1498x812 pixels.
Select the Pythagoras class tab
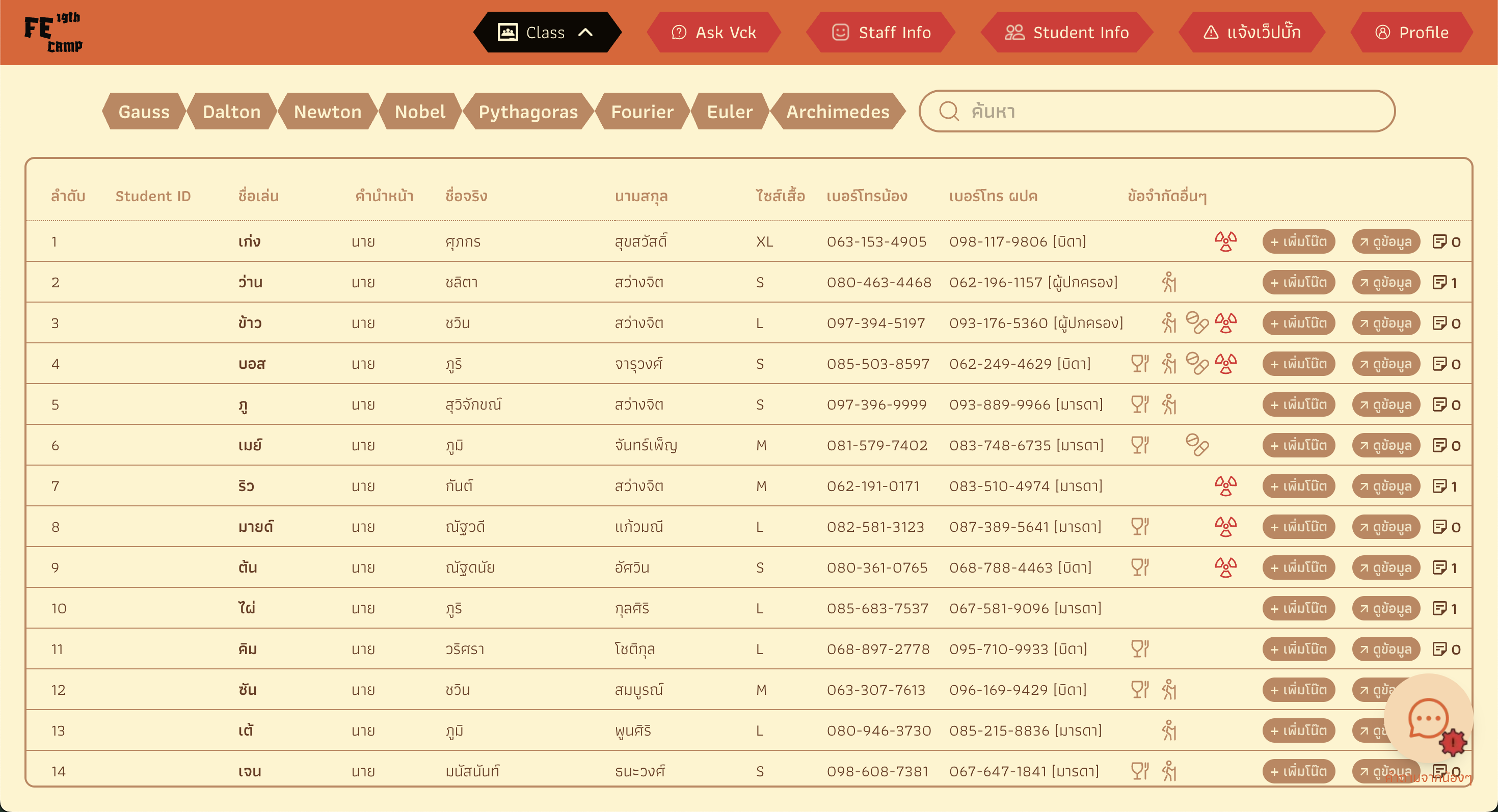tap(528, 111)
